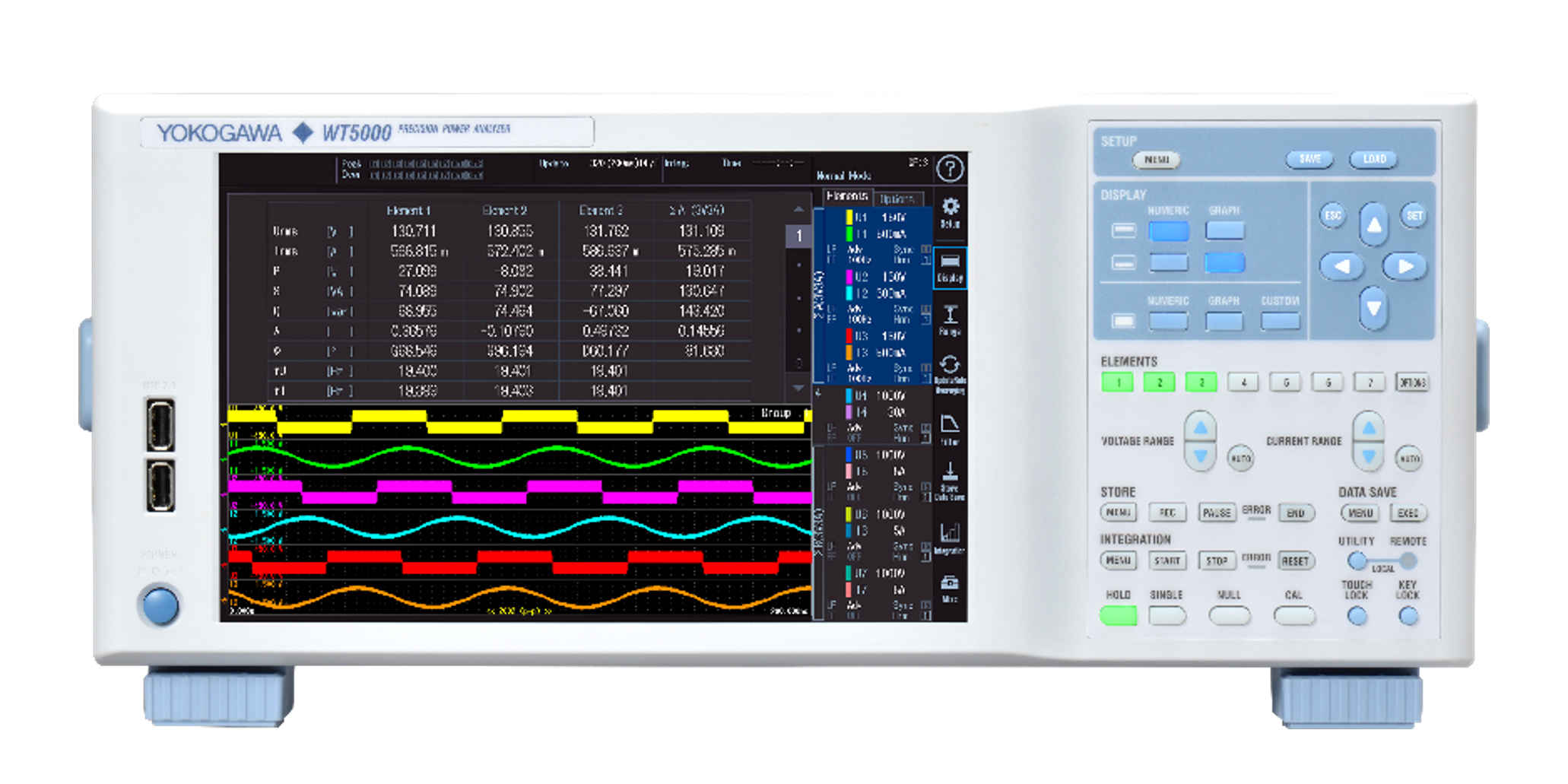Viewport: 1568px width, 784px height.
Task: Open the on-screen Range menu icon
Action: point(950,319)
